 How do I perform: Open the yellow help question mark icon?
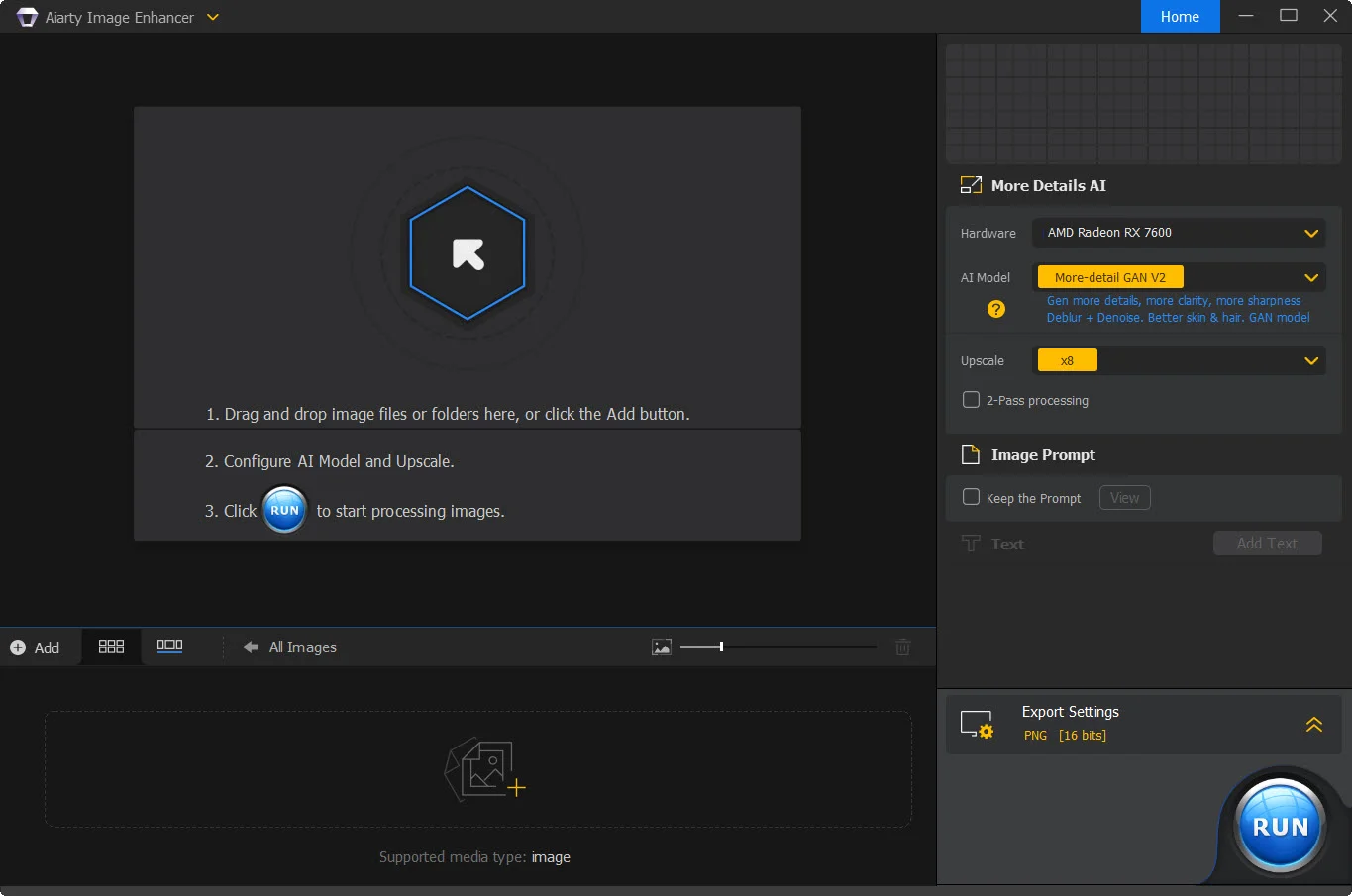995,308
